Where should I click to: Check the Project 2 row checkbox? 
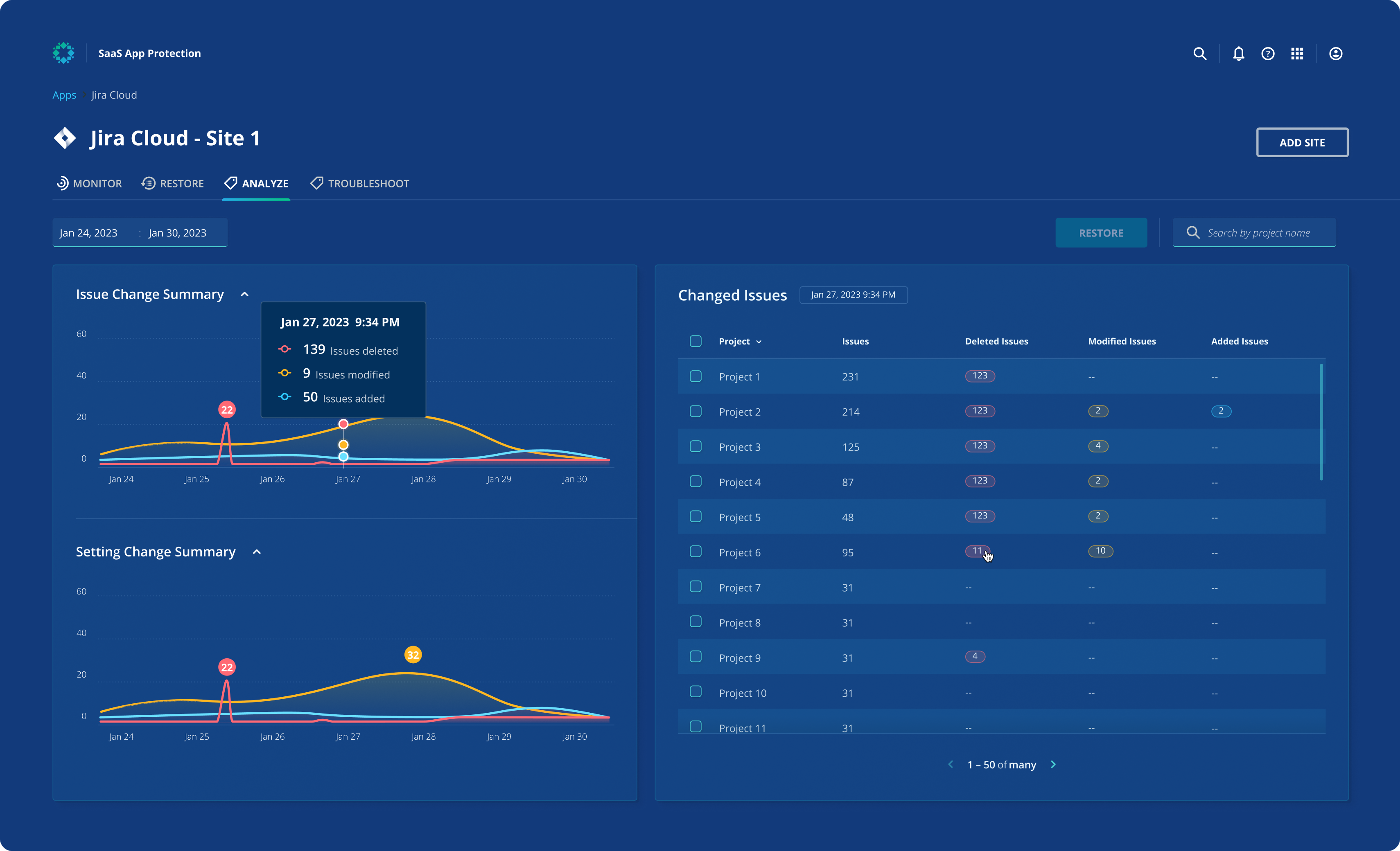click(x=695, y=412)
